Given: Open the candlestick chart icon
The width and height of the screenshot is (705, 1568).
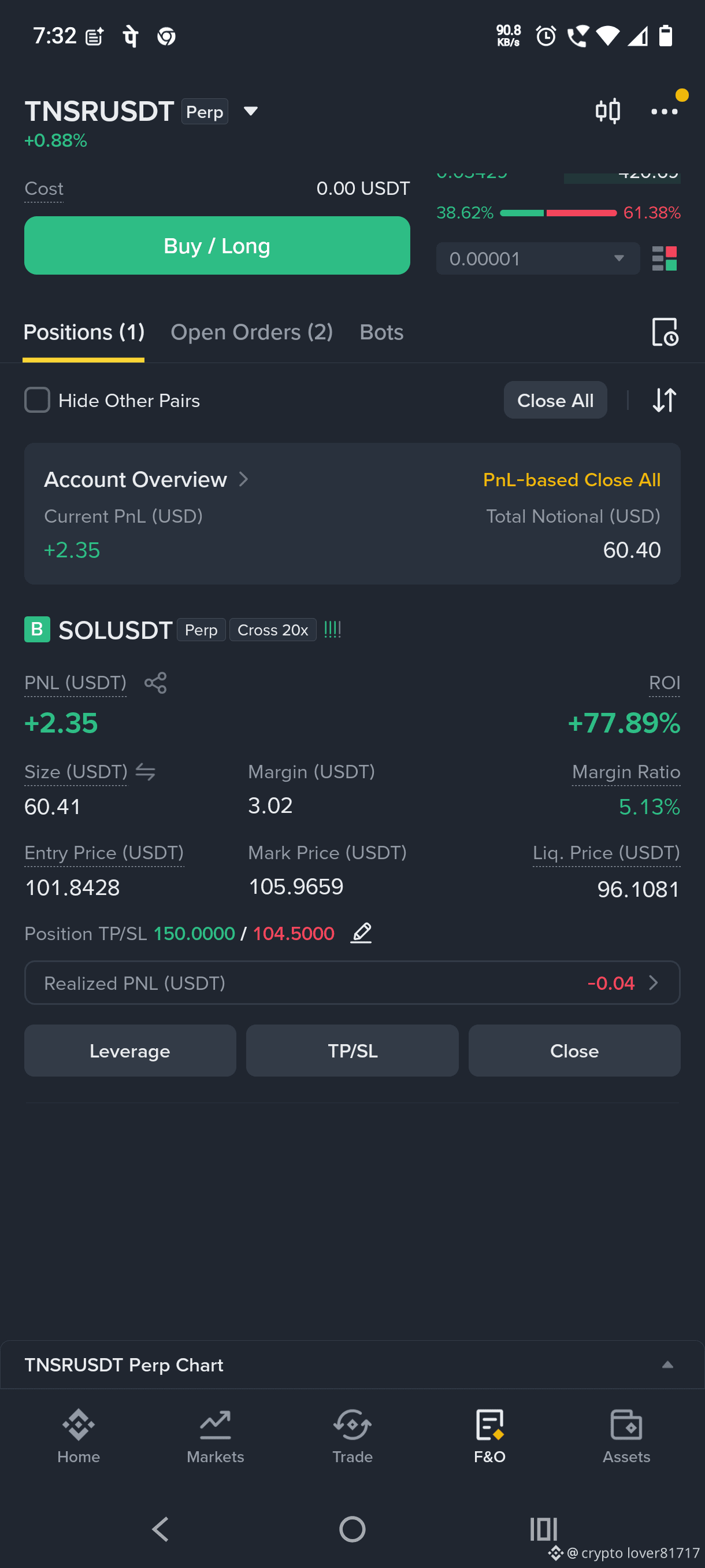Looking at the screenshot, I should coord(607,112).
